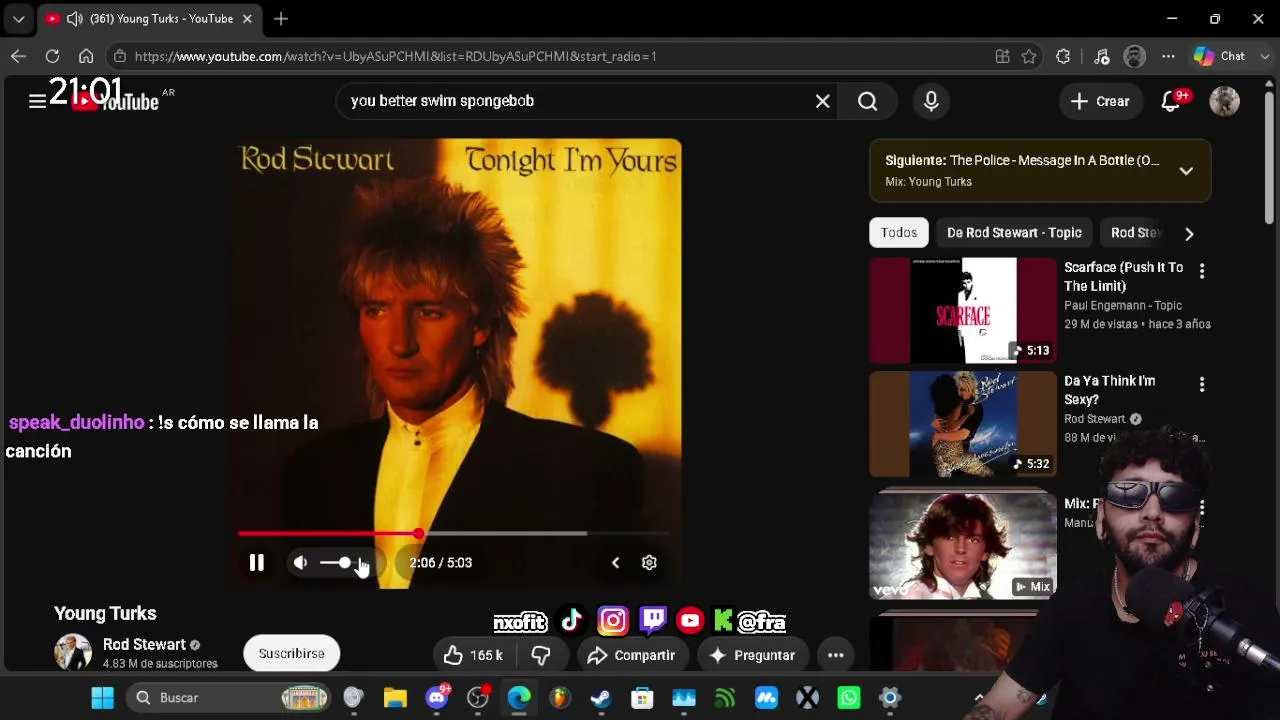This screenshot has width=1280, height=720.
Task: Open the Windows Start menu
Action: click(x=102, y=698)
